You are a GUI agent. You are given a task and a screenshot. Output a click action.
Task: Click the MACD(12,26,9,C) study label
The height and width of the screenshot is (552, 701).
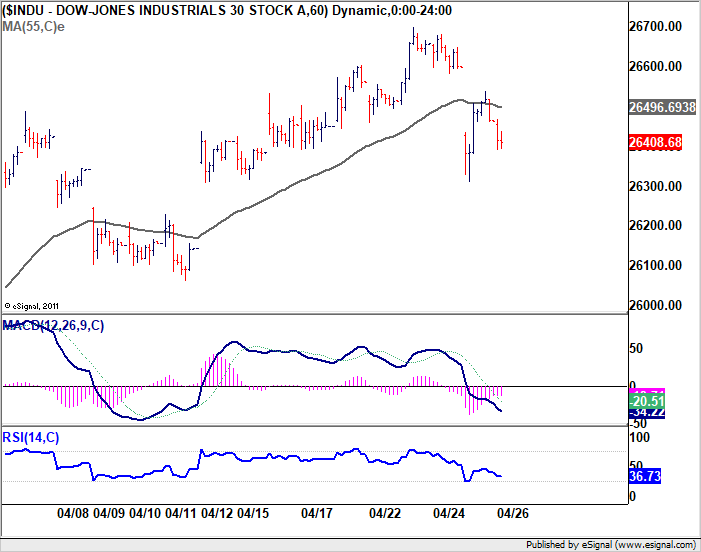53,325
